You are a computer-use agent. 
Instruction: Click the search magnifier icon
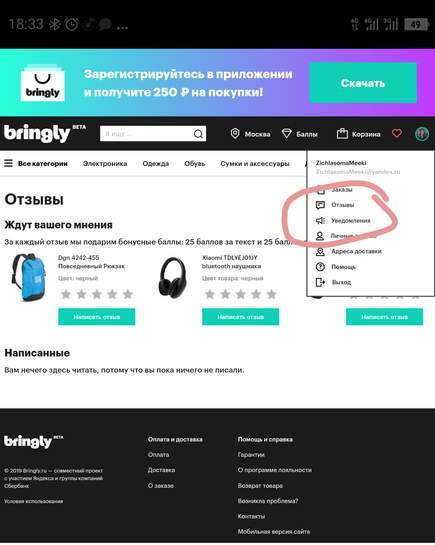pos(198,134)
